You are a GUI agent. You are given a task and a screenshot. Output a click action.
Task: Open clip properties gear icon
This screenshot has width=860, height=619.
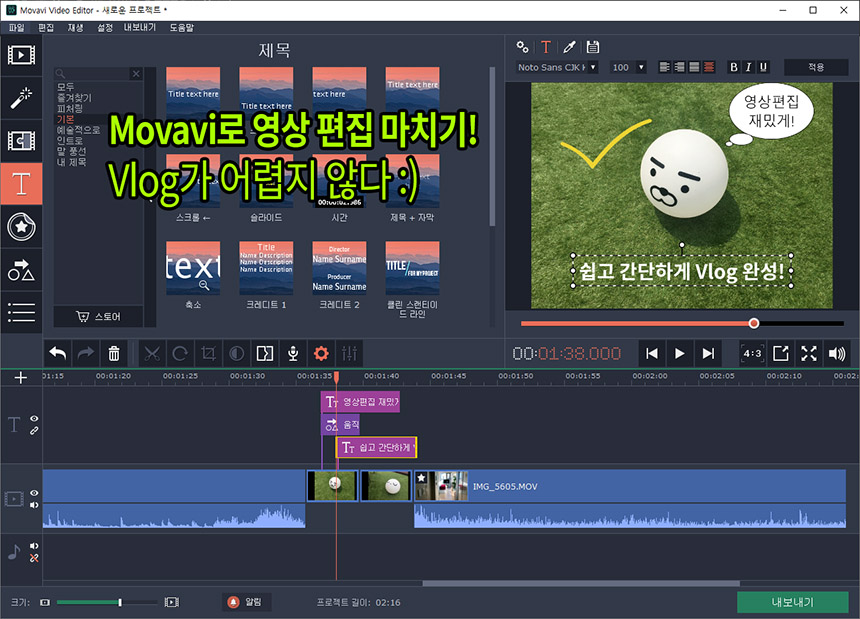tap(321, 354)
